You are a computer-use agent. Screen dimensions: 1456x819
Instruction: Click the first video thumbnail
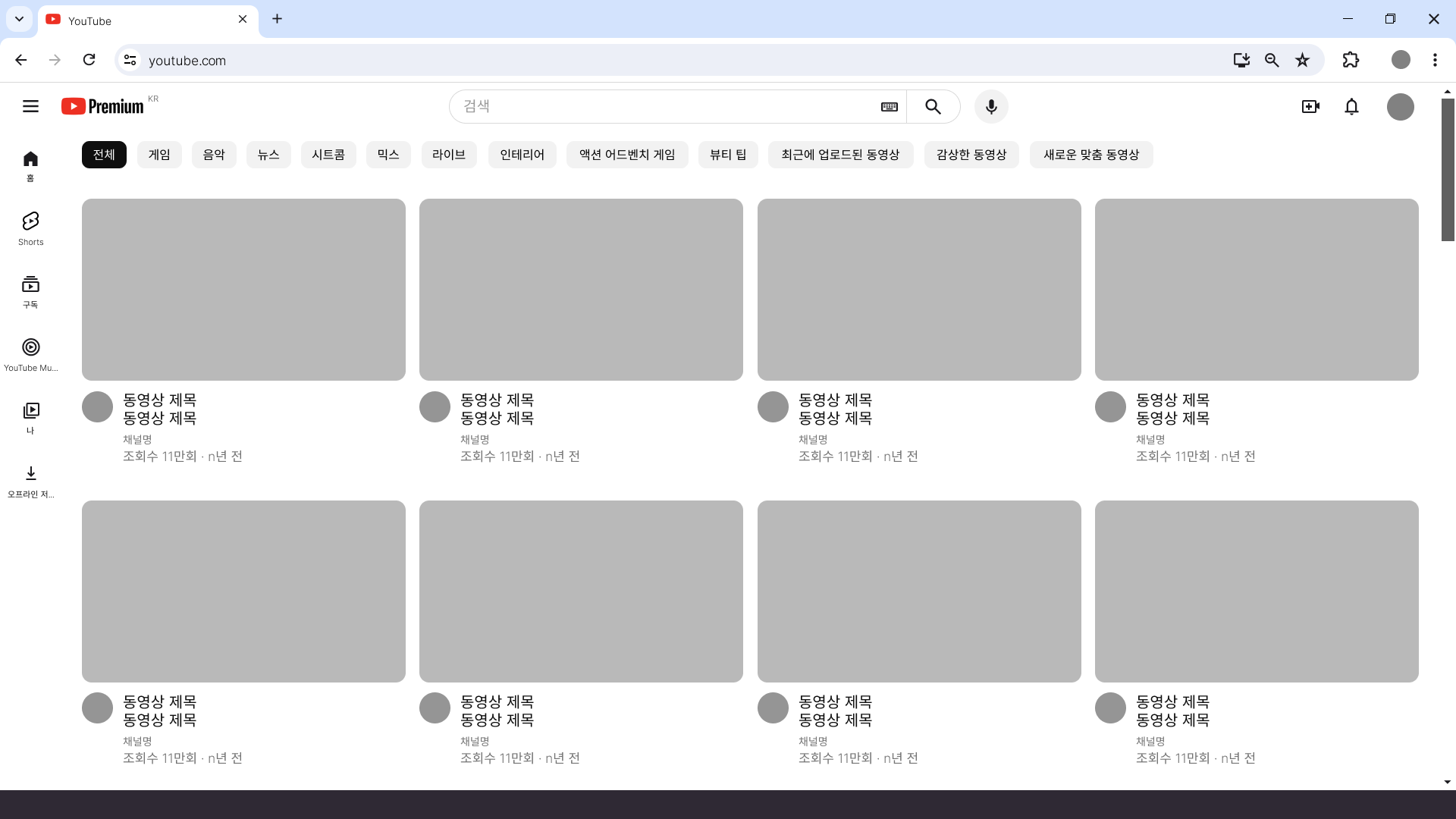click(x=243, y=290)
